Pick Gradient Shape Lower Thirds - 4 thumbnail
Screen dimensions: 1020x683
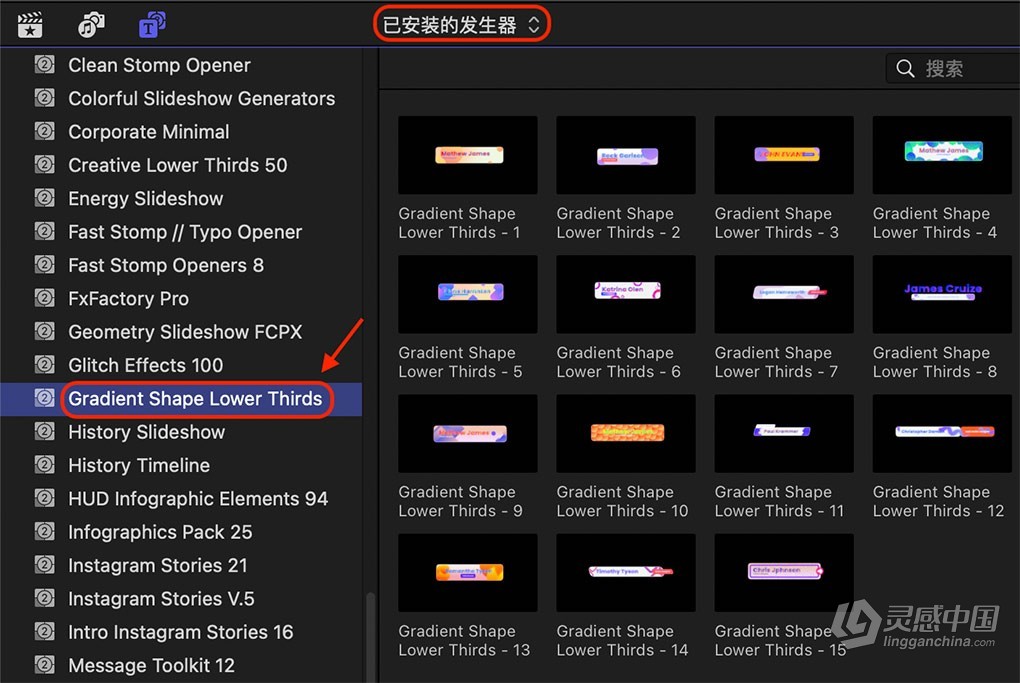pyautogui.click(x=942, y=155)
